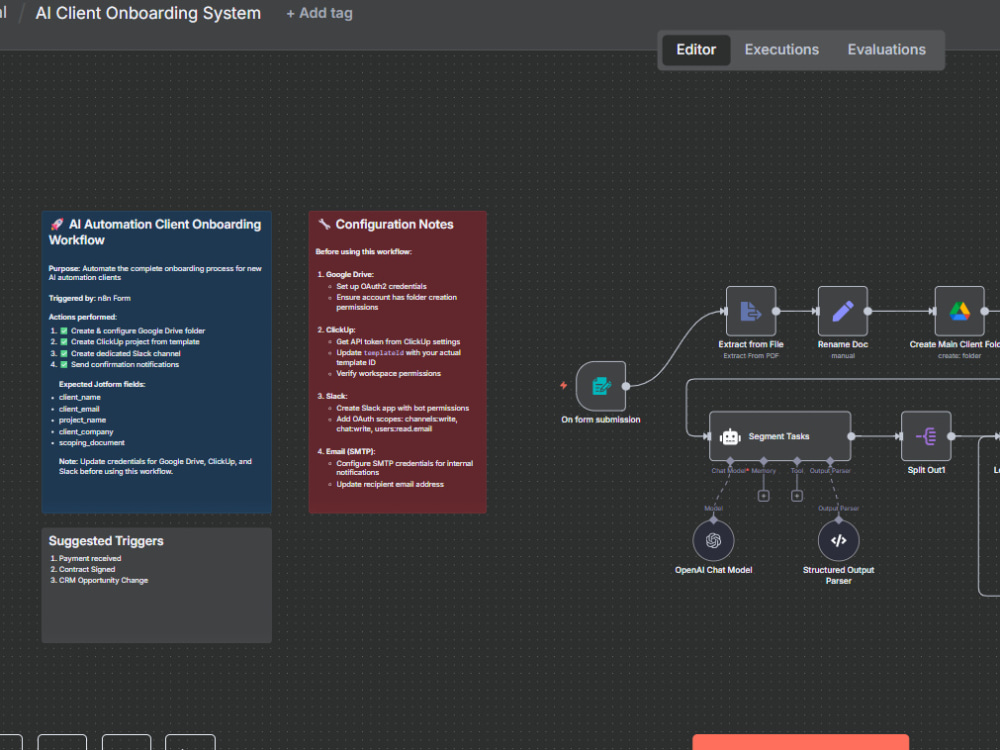This screenshot has width=1000, height=750.
Task: Click the Create ClickUp project from template checkbox
Action: 64,342
